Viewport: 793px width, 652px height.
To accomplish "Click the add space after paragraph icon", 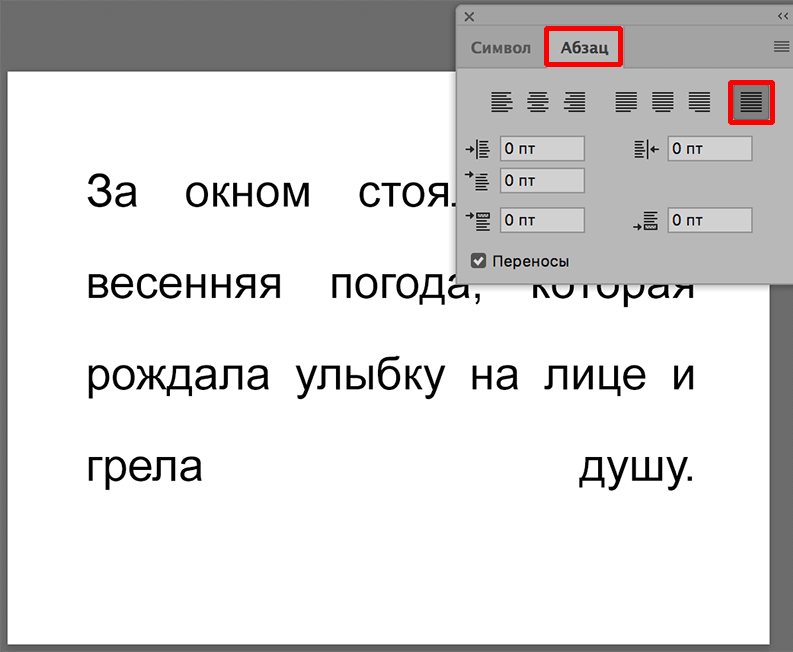I will (x=646, y=221).
